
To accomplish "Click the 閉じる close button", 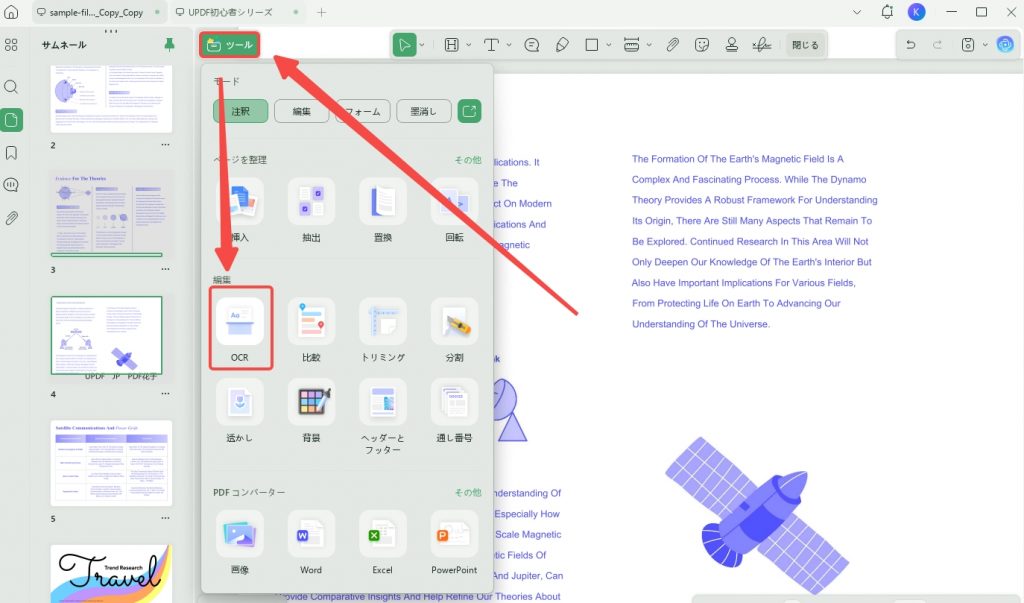I will tap(805, 45).
